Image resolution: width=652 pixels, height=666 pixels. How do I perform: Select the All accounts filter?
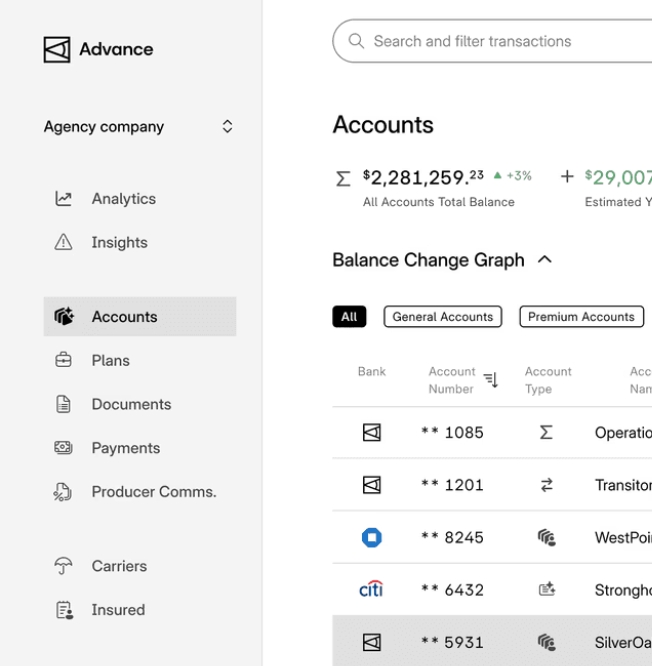pos(349,316)
